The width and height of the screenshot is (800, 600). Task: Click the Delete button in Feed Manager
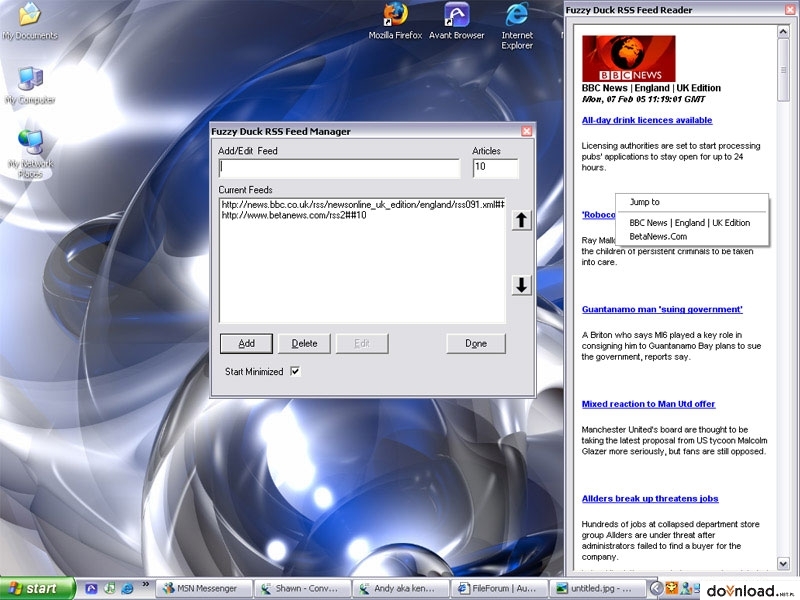coord(305,343)
